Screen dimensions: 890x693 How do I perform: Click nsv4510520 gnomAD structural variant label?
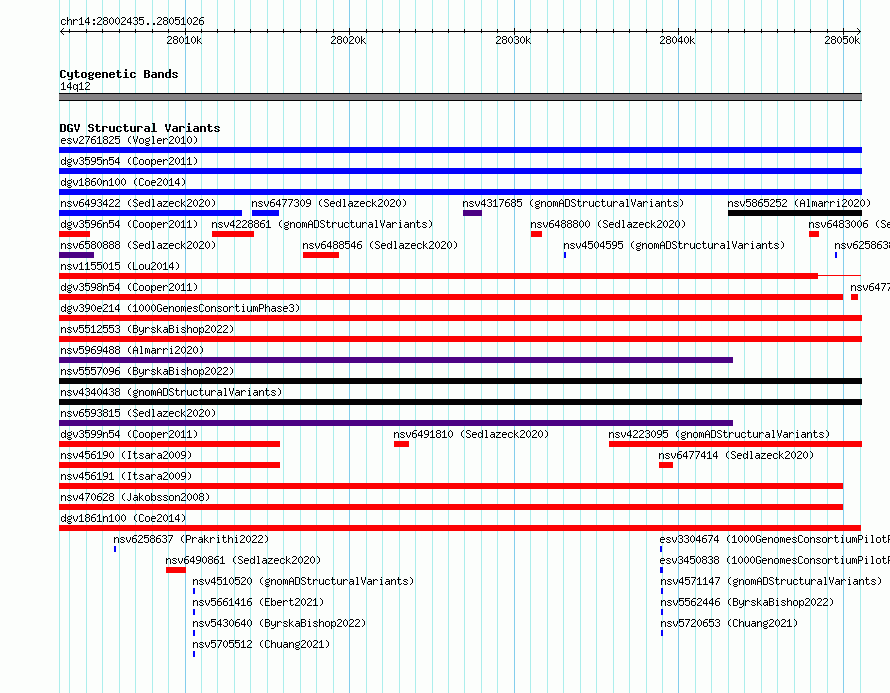pyautogui.click(x=303, y=581)
